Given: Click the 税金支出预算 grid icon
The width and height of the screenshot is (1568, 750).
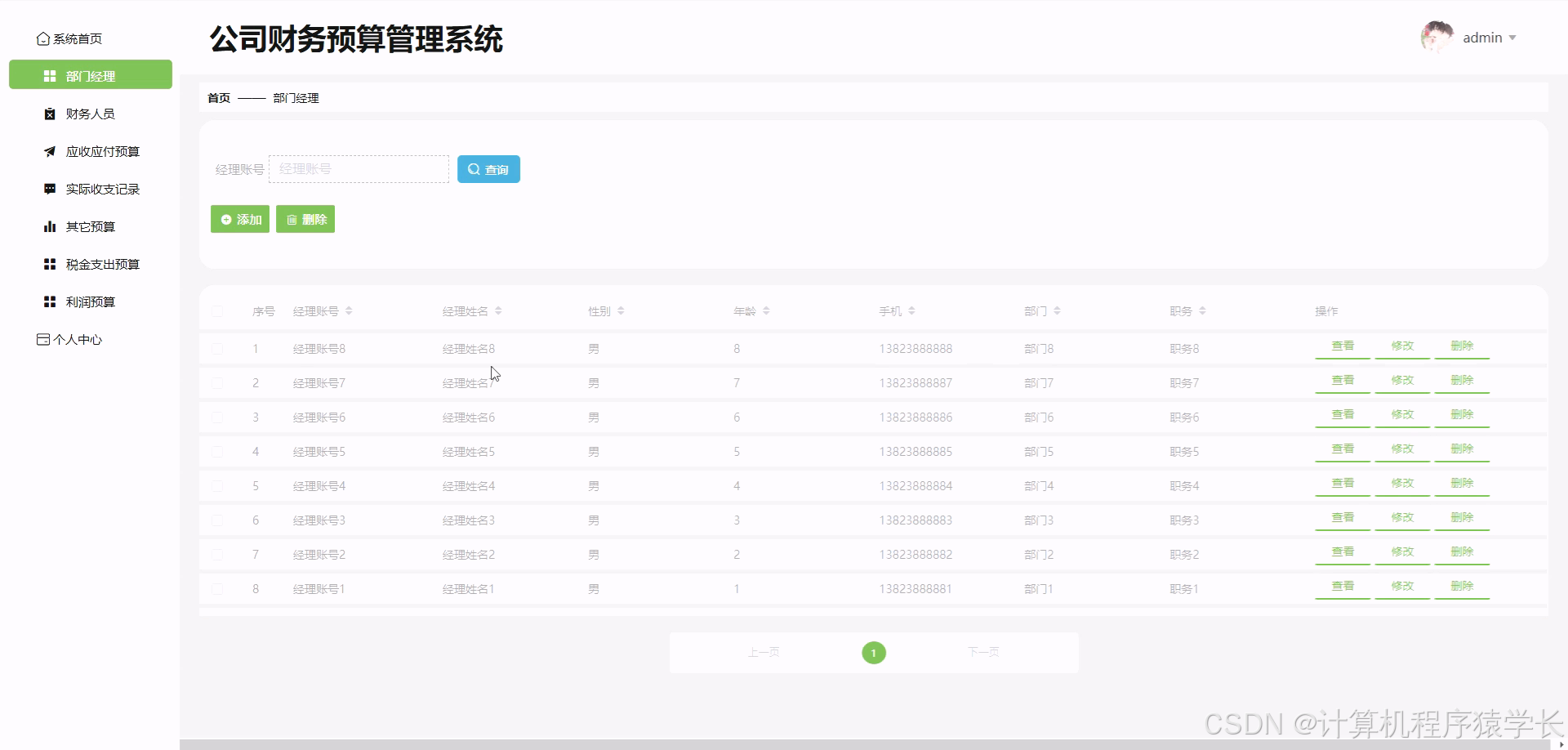Looking at the screenshot, I should (49, 264).
